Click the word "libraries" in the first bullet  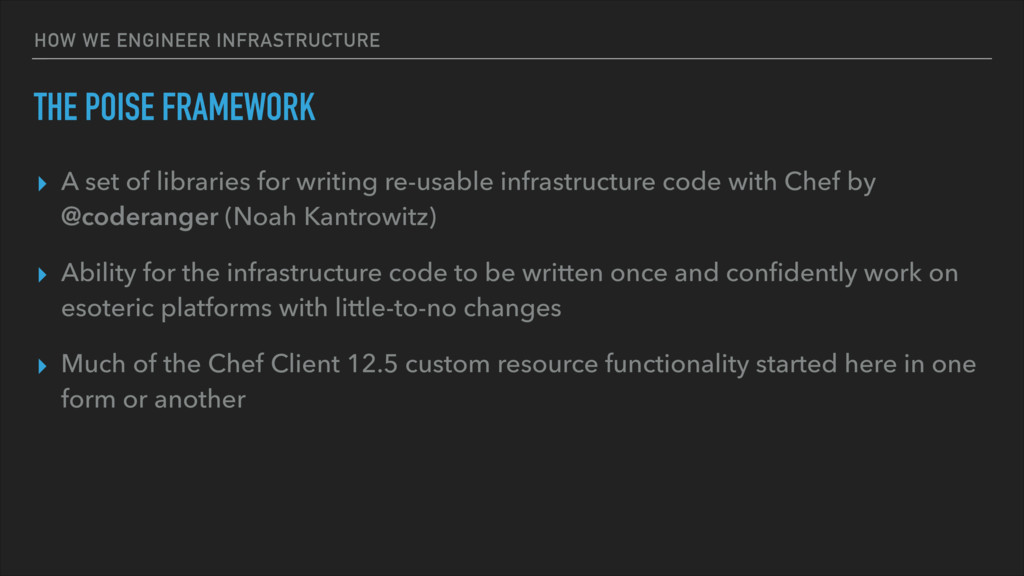(203, 182)
